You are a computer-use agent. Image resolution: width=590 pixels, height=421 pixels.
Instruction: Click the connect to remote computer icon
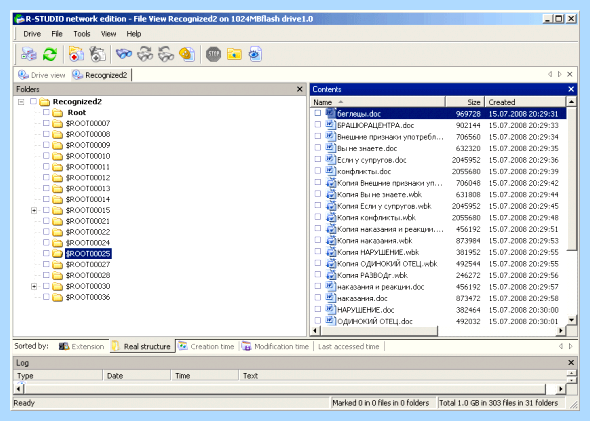(29, 54)
